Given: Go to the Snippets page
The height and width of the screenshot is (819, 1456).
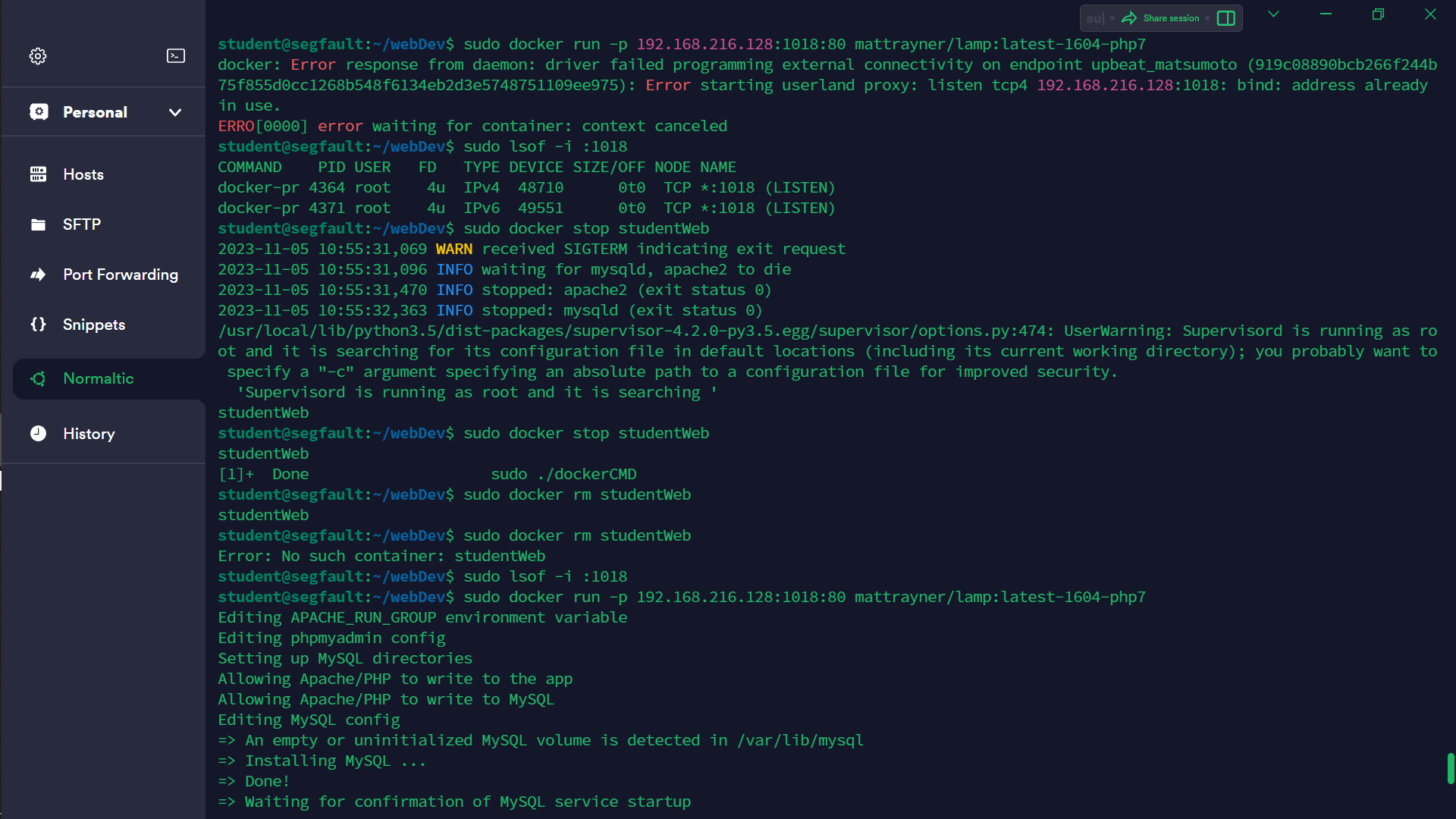Looking at the screenshot, I should pos(94,325).
